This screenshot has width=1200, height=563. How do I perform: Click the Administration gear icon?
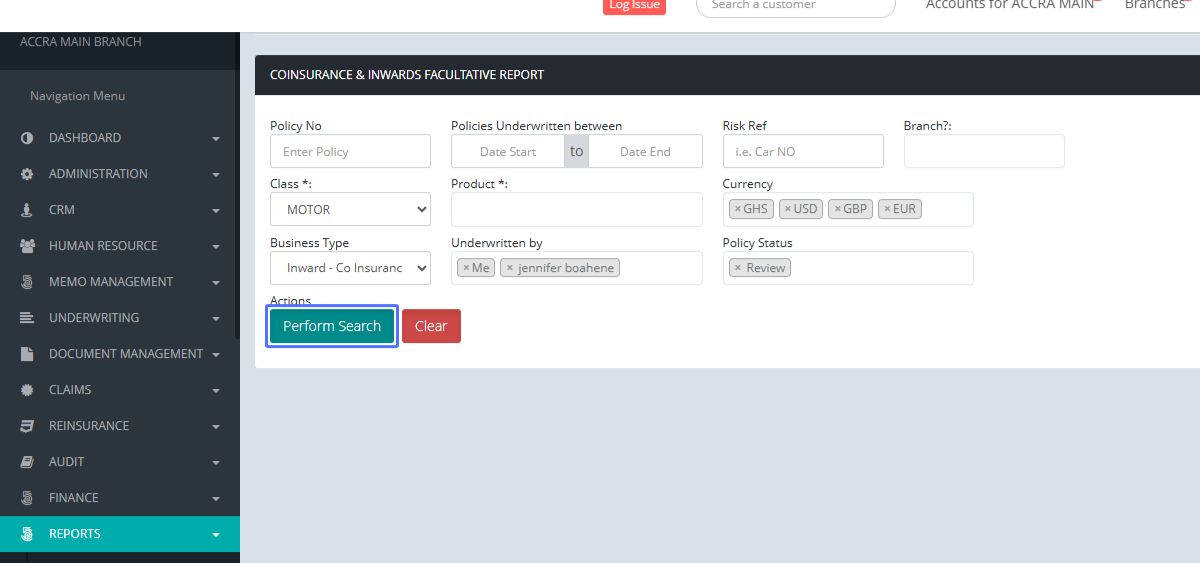point(27,174)
